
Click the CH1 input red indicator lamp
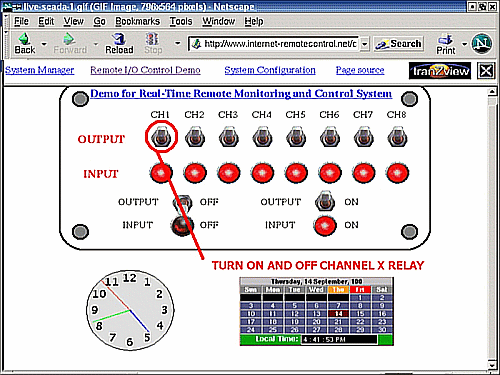coord(161,173)
